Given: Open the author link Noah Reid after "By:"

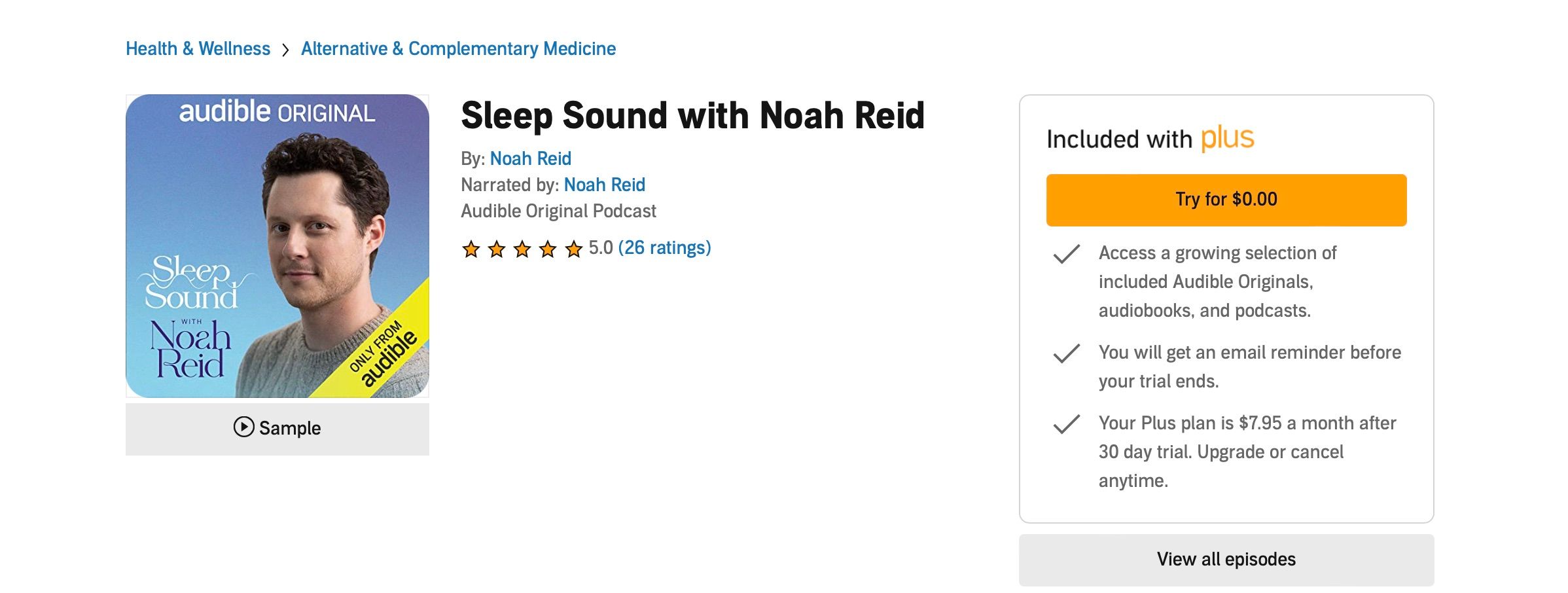Looking at the screenshot, I should 530,158.
